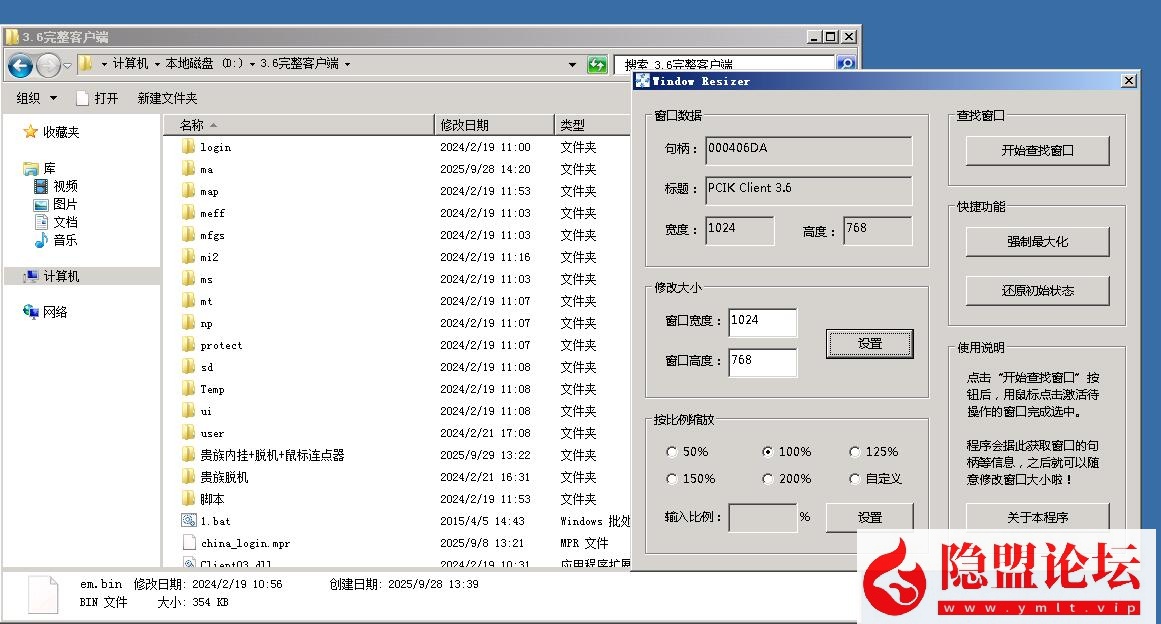Choose the 125% scale radio option
Image resolution: width=1161 pixels, height=624 pixels.
pos(854,452)
